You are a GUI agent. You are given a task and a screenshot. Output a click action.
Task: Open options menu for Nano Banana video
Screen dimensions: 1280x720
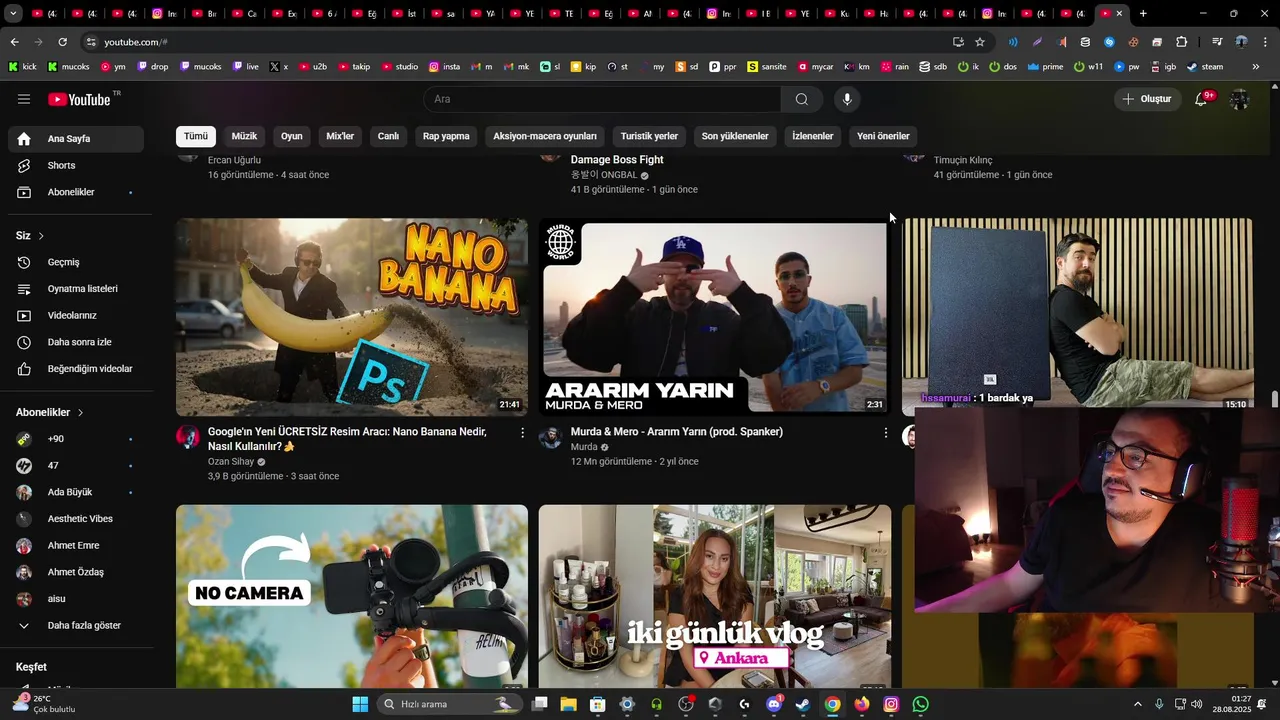[x=522, y=433]
